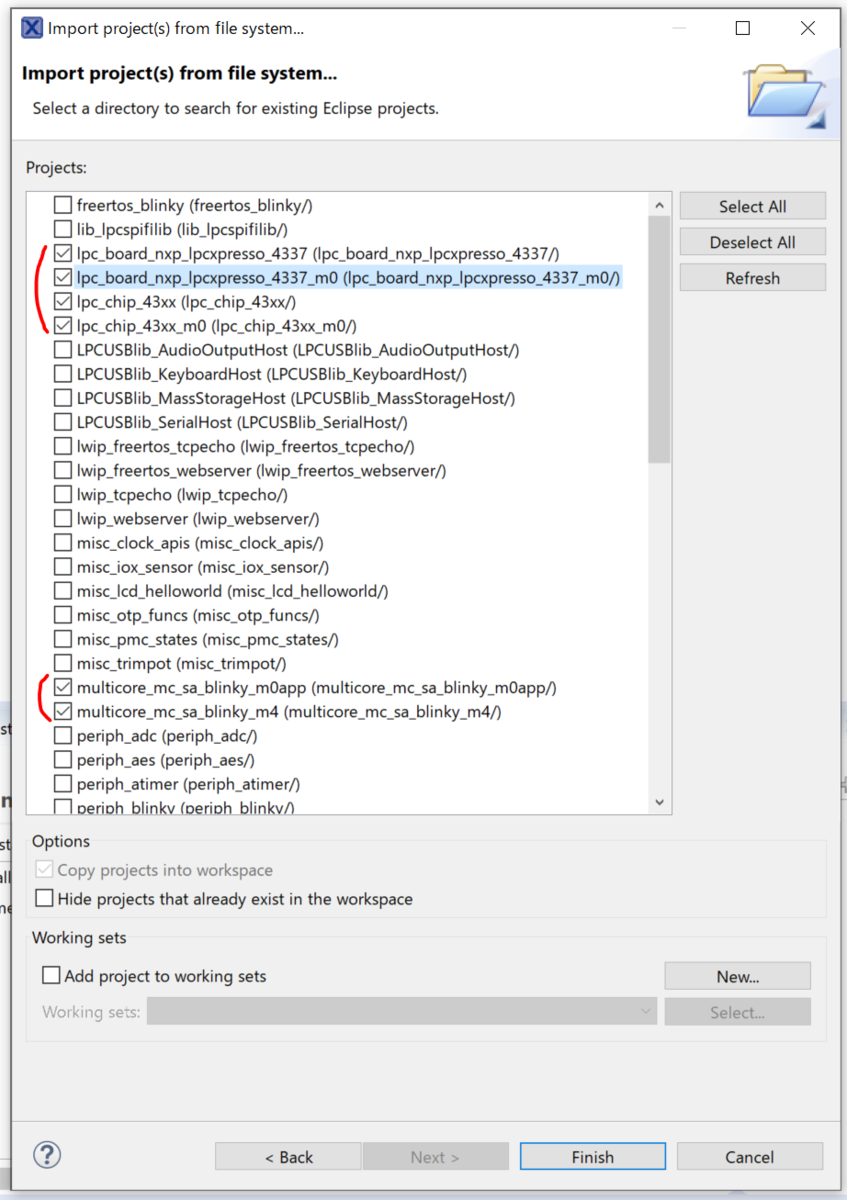The width and height of the screenshot is (847, 1200).
Task: Select misc_trimpot row text
Action: pyautogui.click(x=181, y=663)
